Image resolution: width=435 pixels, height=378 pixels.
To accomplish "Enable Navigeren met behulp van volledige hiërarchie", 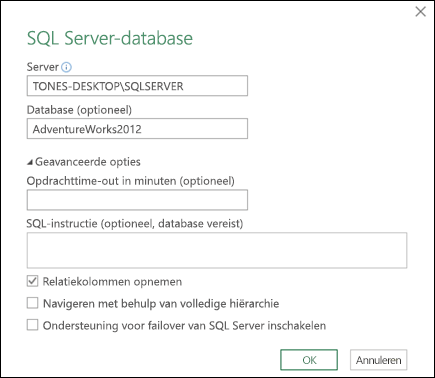I will click(x=32, y=303).
